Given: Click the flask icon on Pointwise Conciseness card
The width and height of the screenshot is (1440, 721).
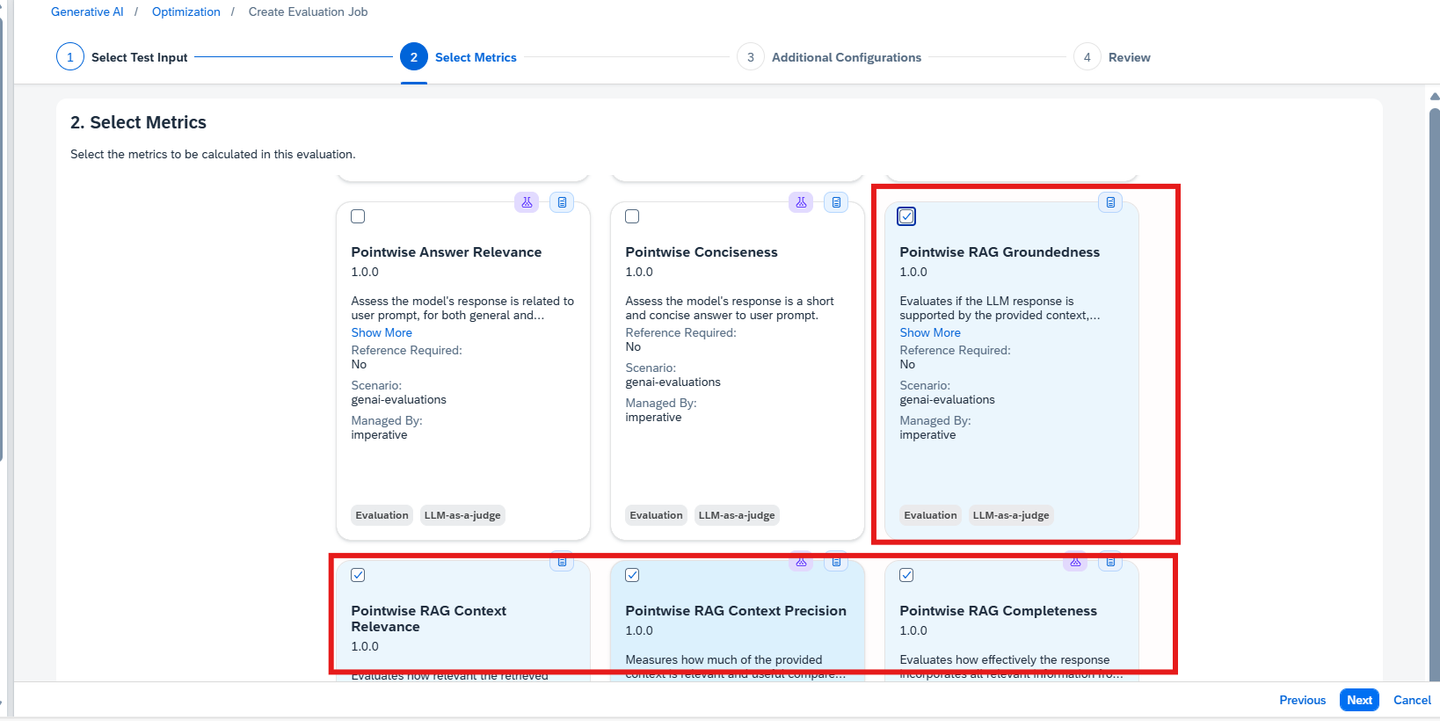Looking at the screenshot, I should (x=801, y=202).
